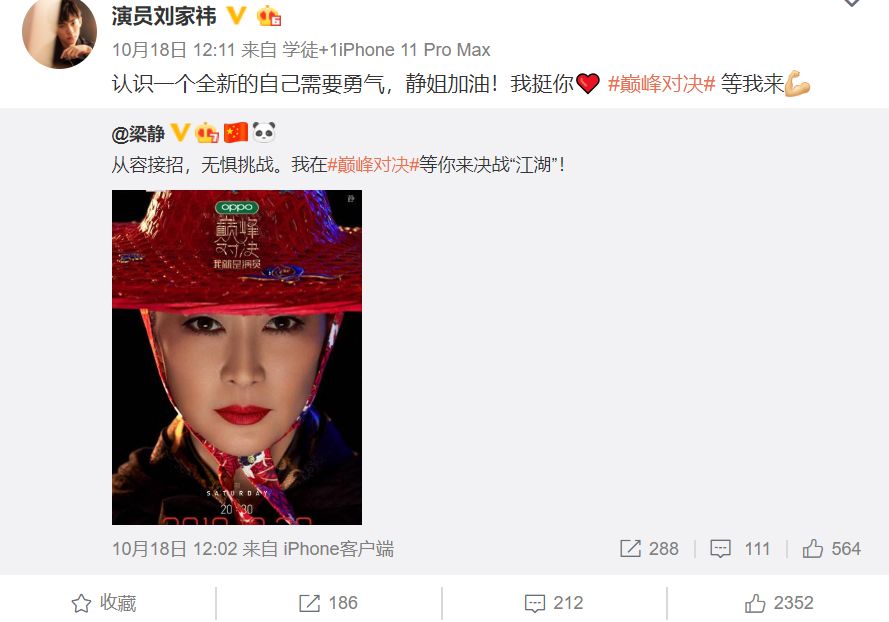
Task: Repost this post via the 186 button
Action: (328, 603)
